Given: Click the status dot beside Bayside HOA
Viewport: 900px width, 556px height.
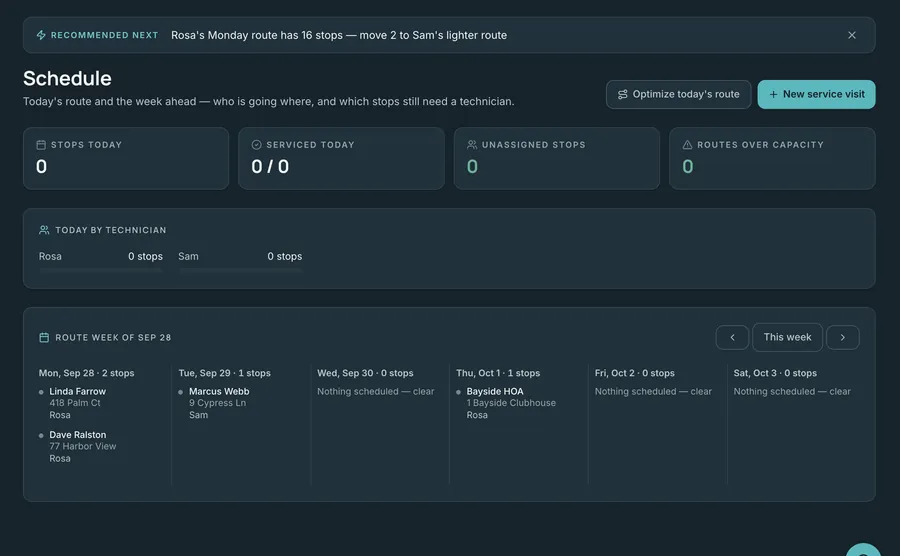Looking at the screenshot, I should (x=458, y=392).
